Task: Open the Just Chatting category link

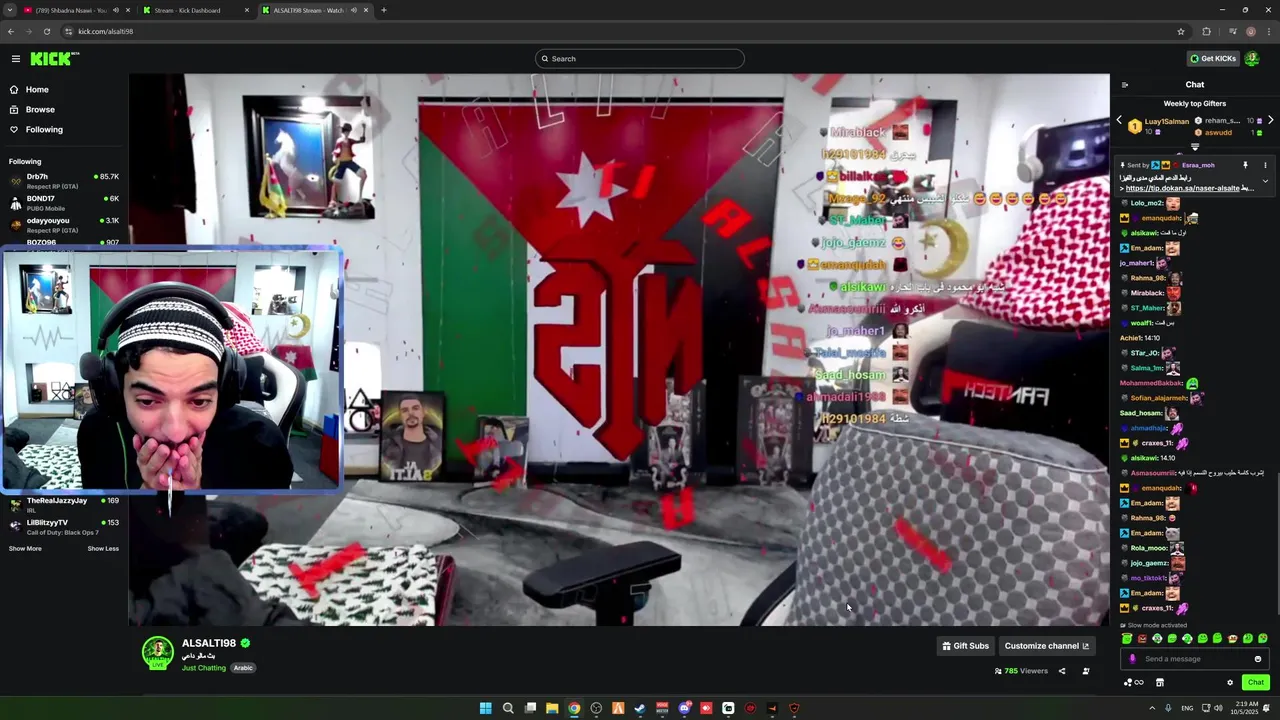Action: 204,668
